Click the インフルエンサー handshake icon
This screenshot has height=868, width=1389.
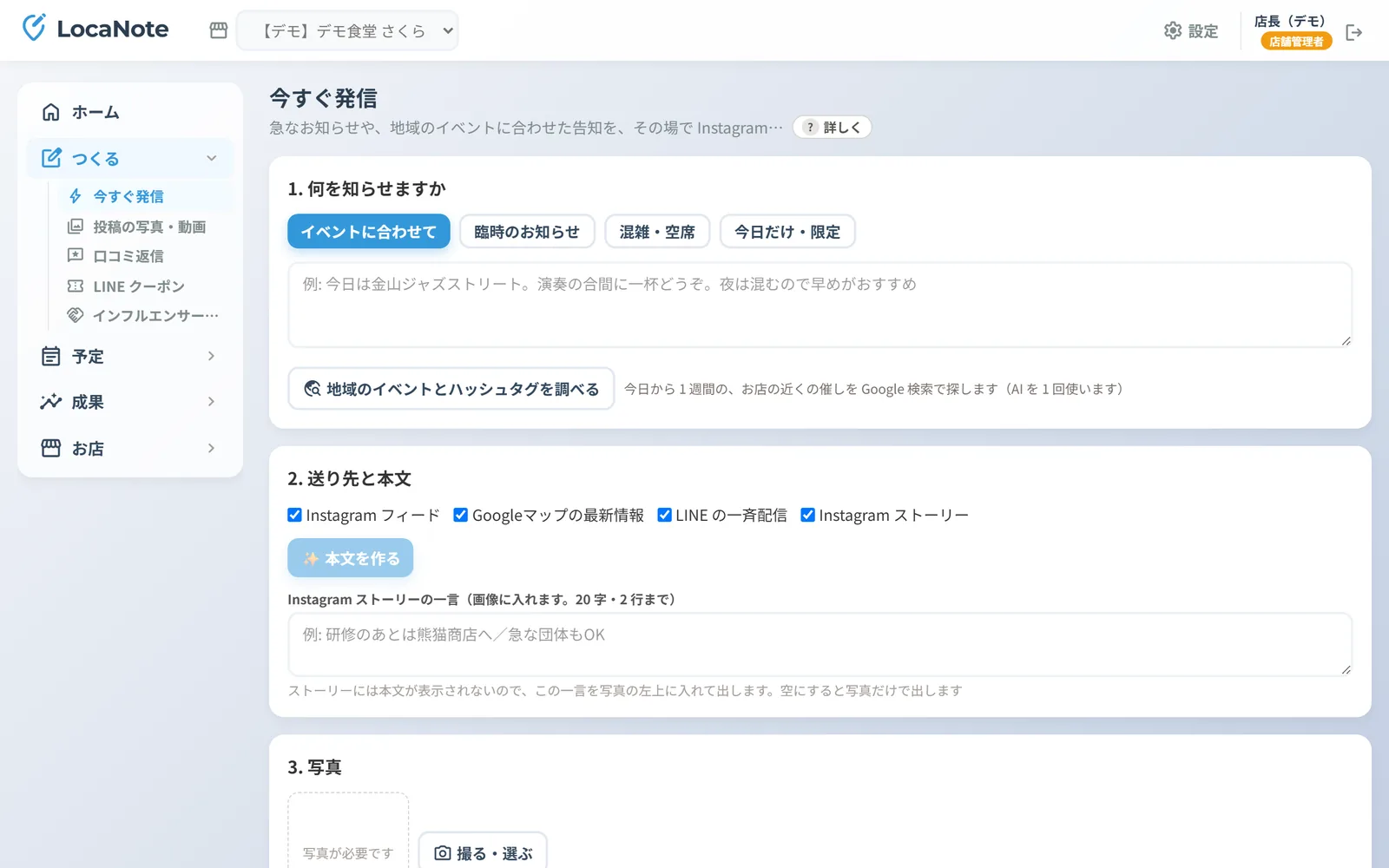[76, 315]
